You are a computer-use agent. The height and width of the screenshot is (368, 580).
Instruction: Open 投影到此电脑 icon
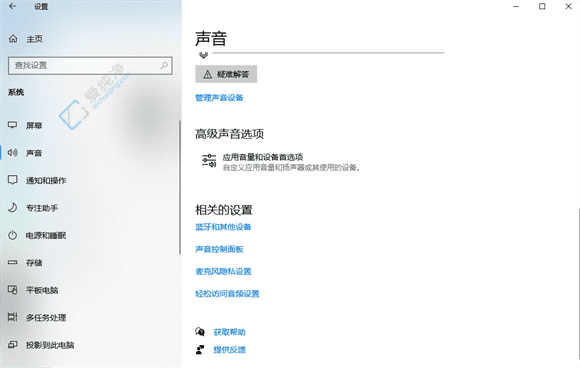[13, 345]
